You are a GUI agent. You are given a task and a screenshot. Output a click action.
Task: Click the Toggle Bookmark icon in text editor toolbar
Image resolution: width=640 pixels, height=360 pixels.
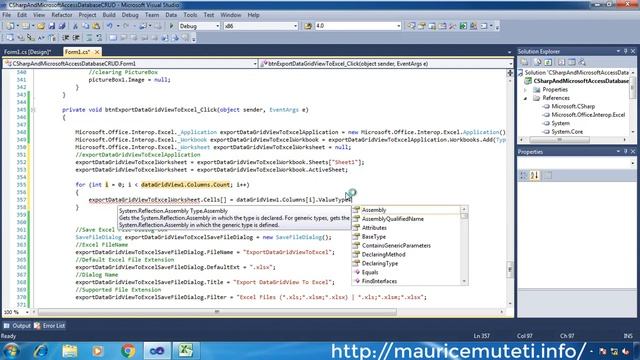coord(113,38)
